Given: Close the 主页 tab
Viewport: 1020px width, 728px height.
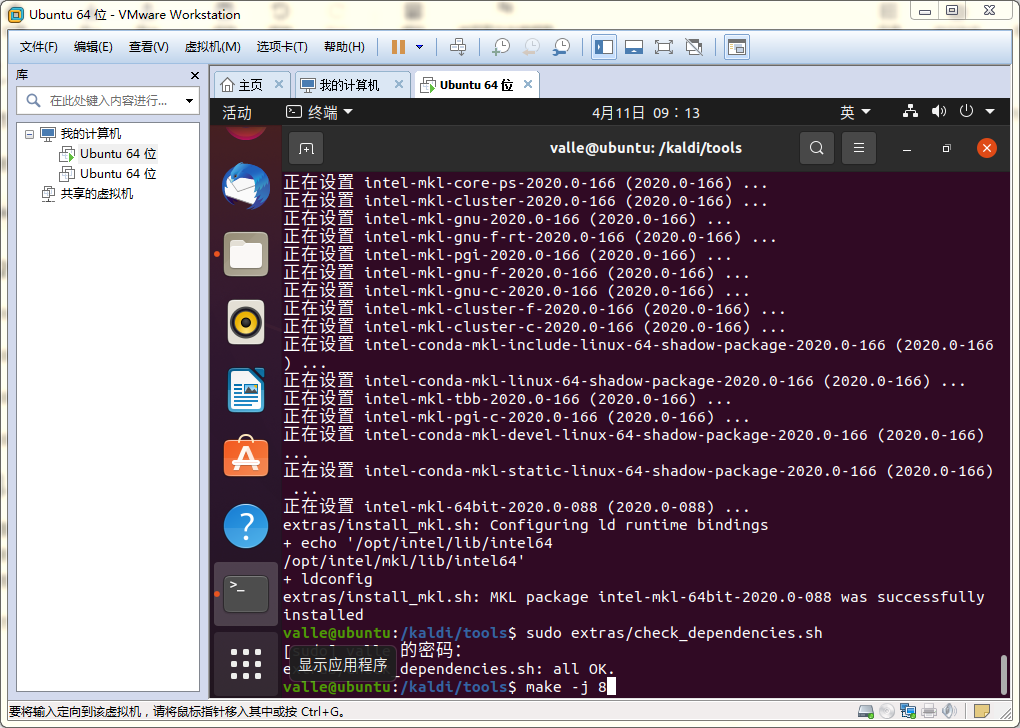Looking at the screenshot, I should coord(278,85).
